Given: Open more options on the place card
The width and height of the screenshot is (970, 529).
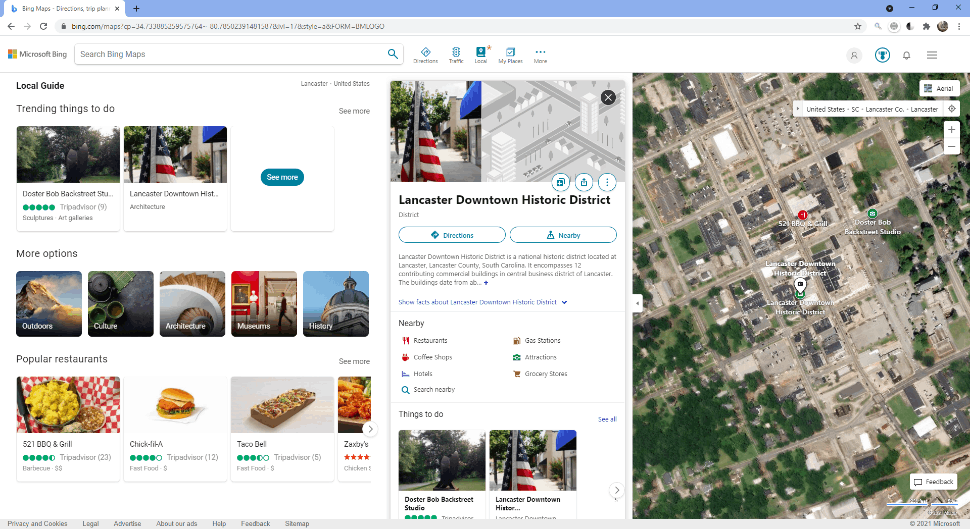Looking at the screenshot, I should coord(607,182).
